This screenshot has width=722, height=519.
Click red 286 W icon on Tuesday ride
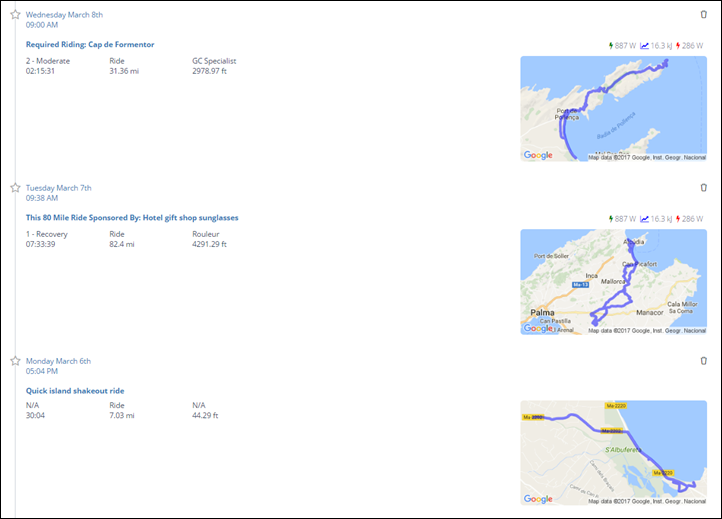[x=679, y=219]
